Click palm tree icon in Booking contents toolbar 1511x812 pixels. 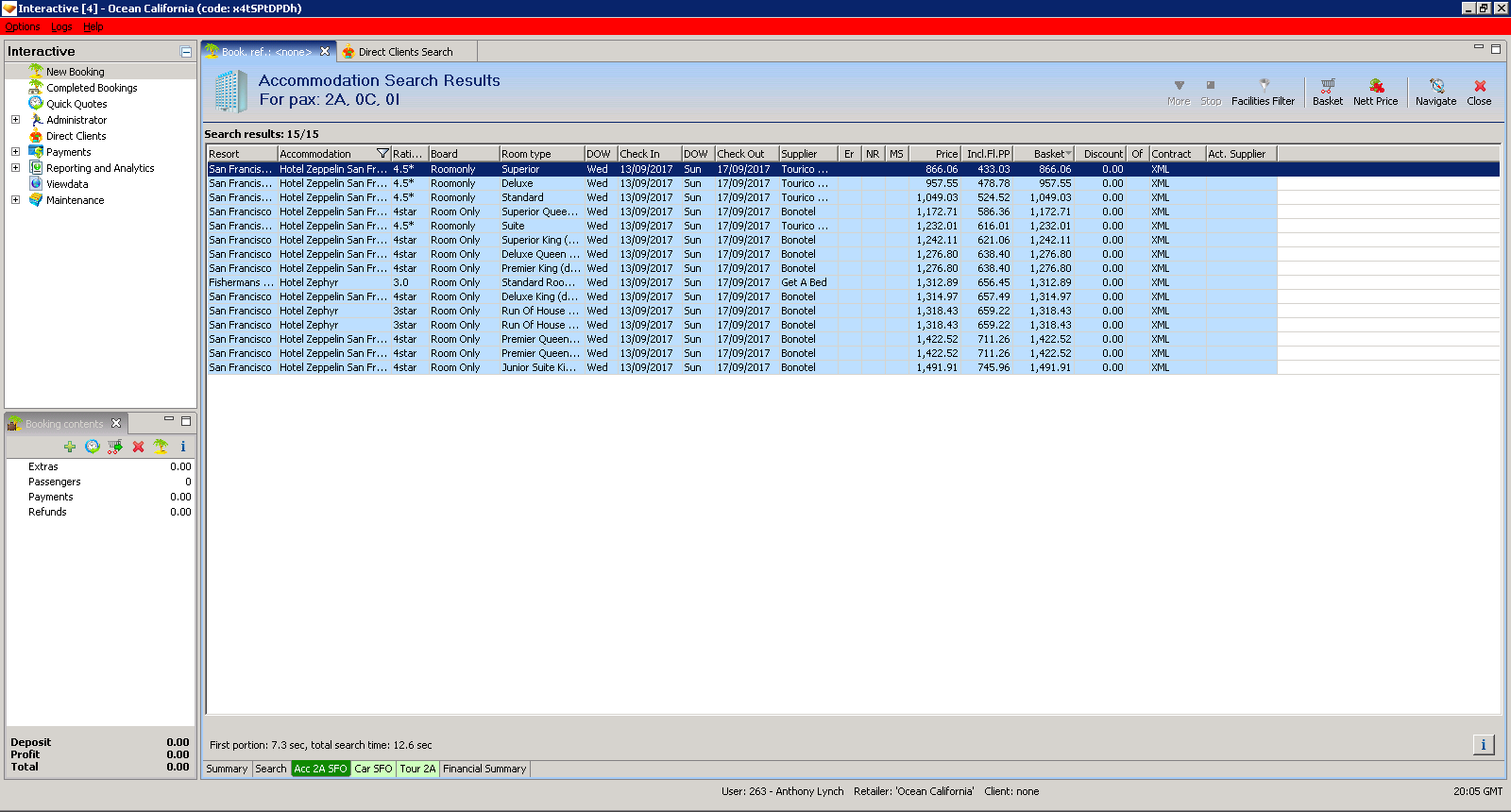(161, 447)
